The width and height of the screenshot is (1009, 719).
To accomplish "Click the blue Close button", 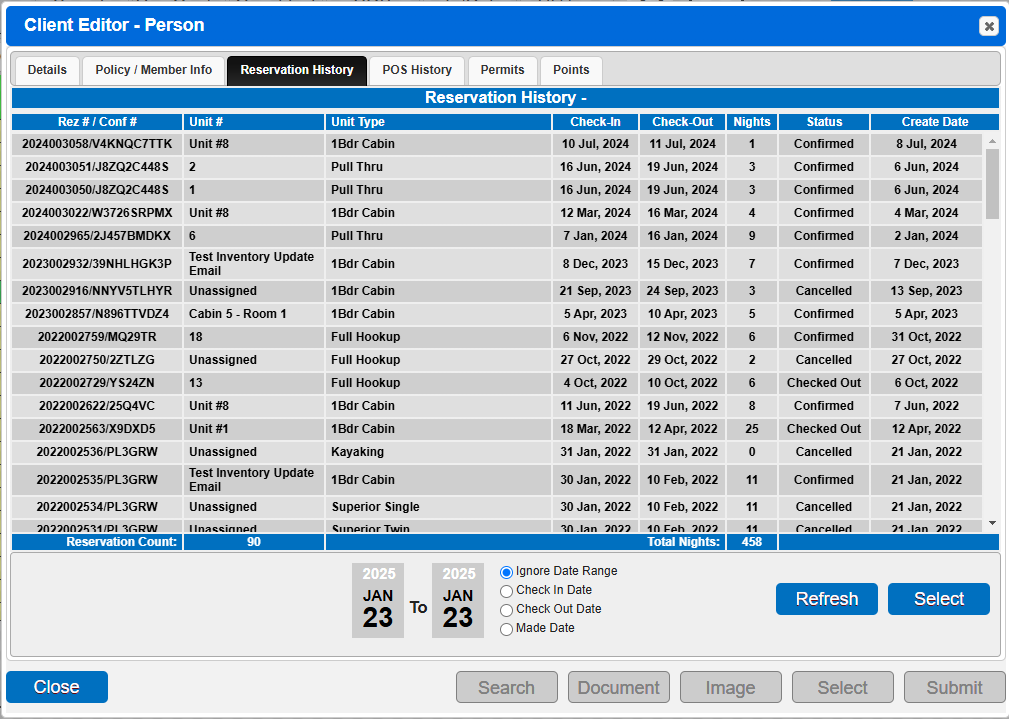I will tap(57, 687).
